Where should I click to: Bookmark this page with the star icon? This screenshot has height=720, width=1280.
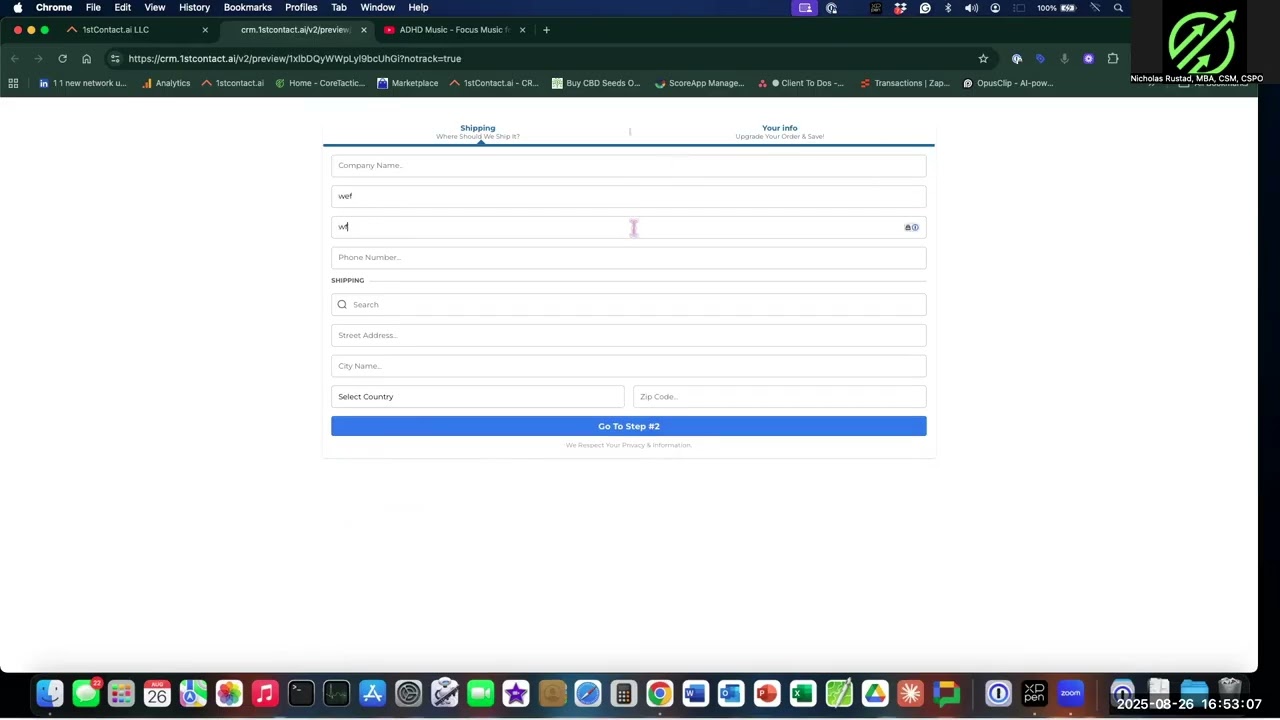[x=983, y=59]
